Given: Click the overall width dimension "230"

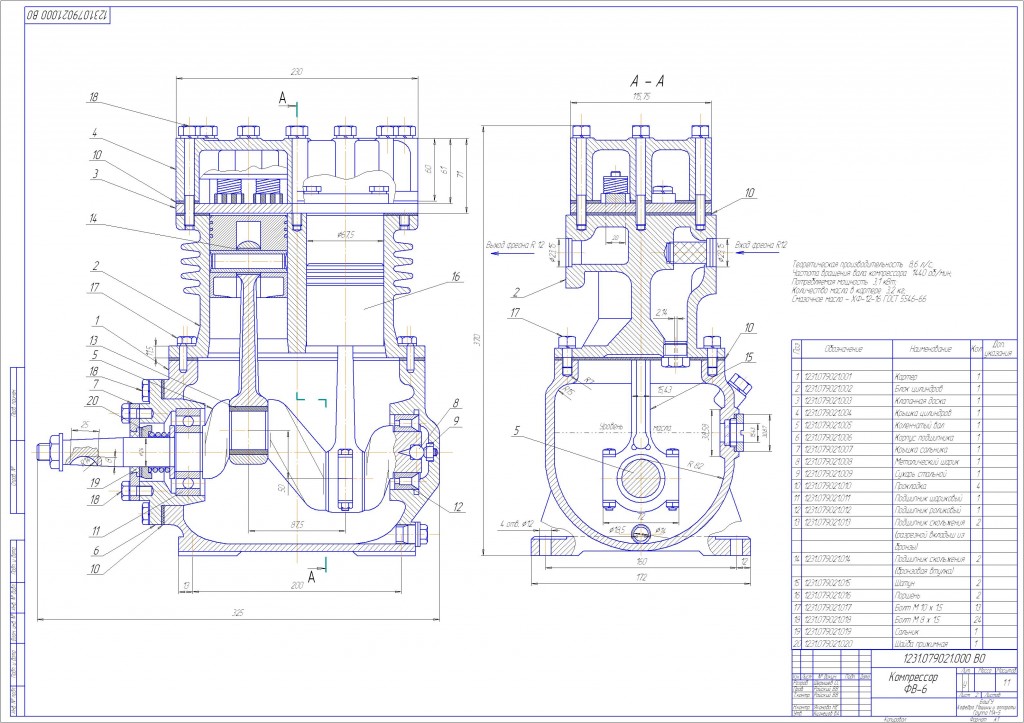Looking at the screenshot, I should [x=296, y=72].
